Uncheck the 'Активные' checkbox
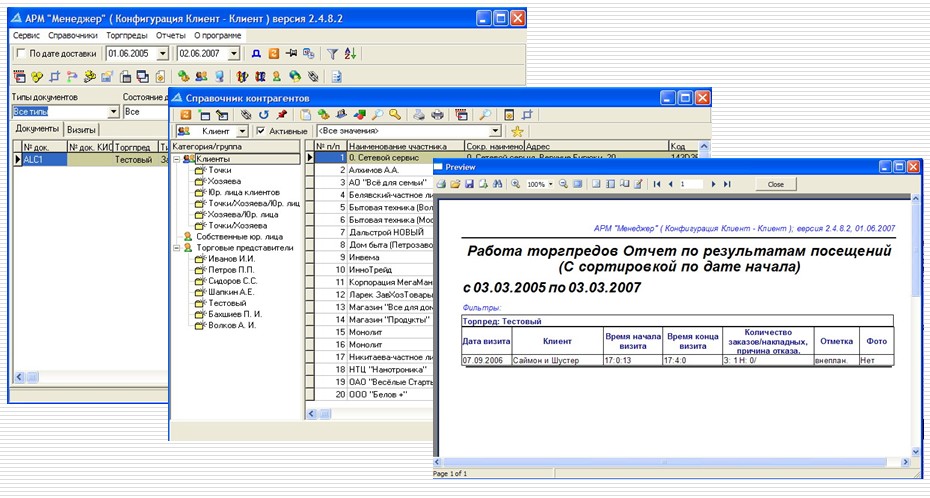 [260, 130]
